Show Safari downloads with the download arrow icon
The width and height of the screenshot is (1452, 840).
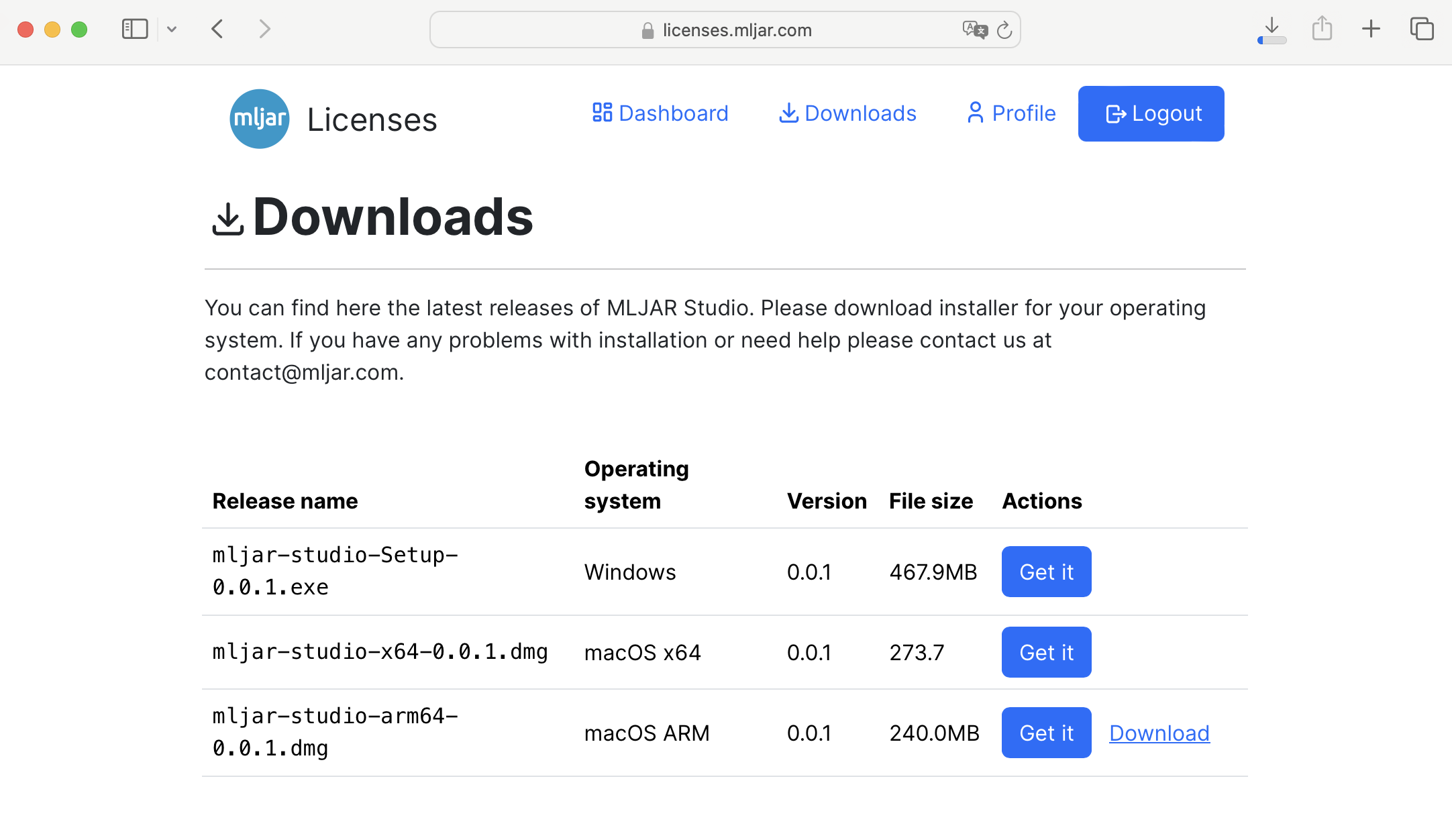[1272, 30]
